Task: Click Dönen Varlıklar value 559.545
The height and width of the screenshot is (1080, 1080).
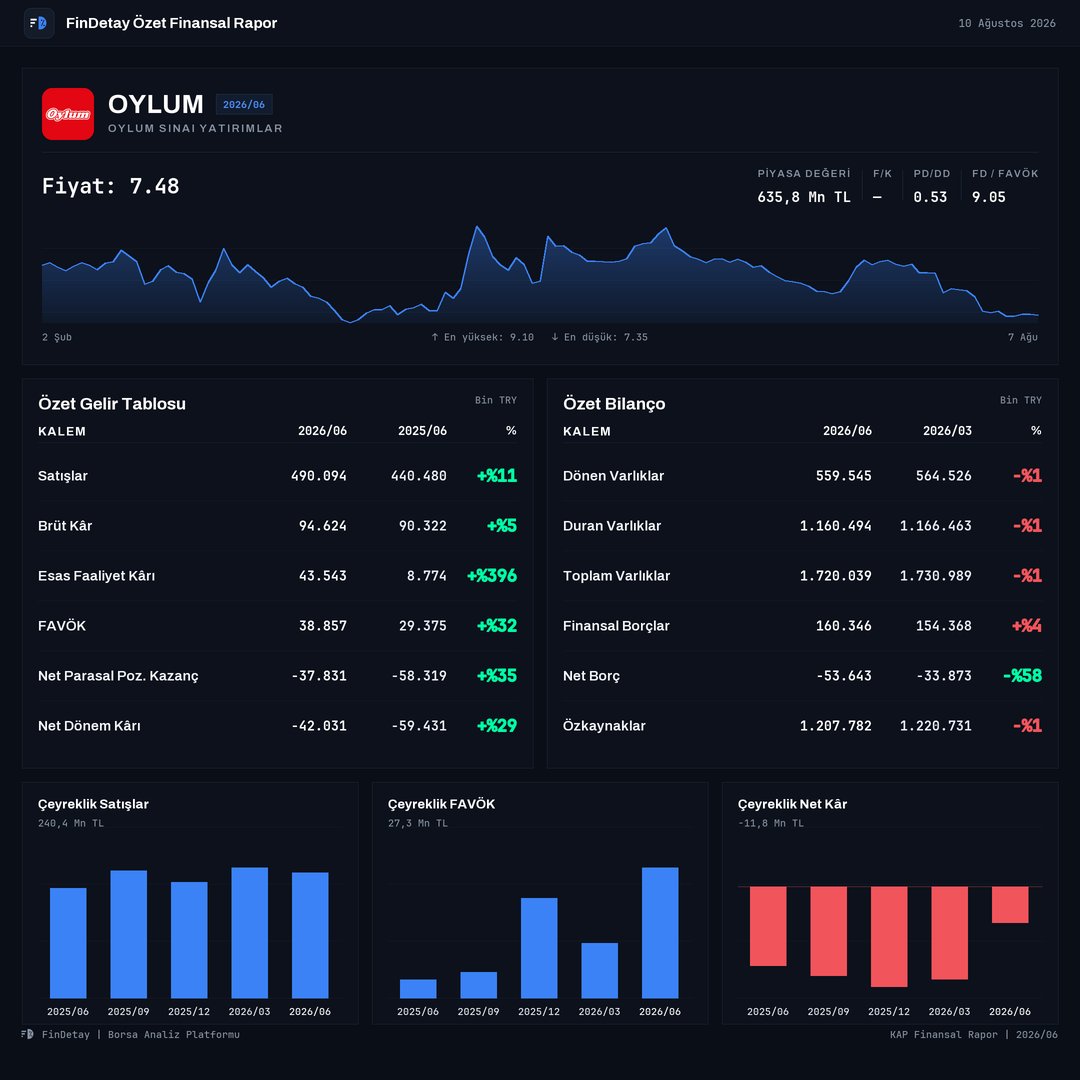Action: (843, 476)
